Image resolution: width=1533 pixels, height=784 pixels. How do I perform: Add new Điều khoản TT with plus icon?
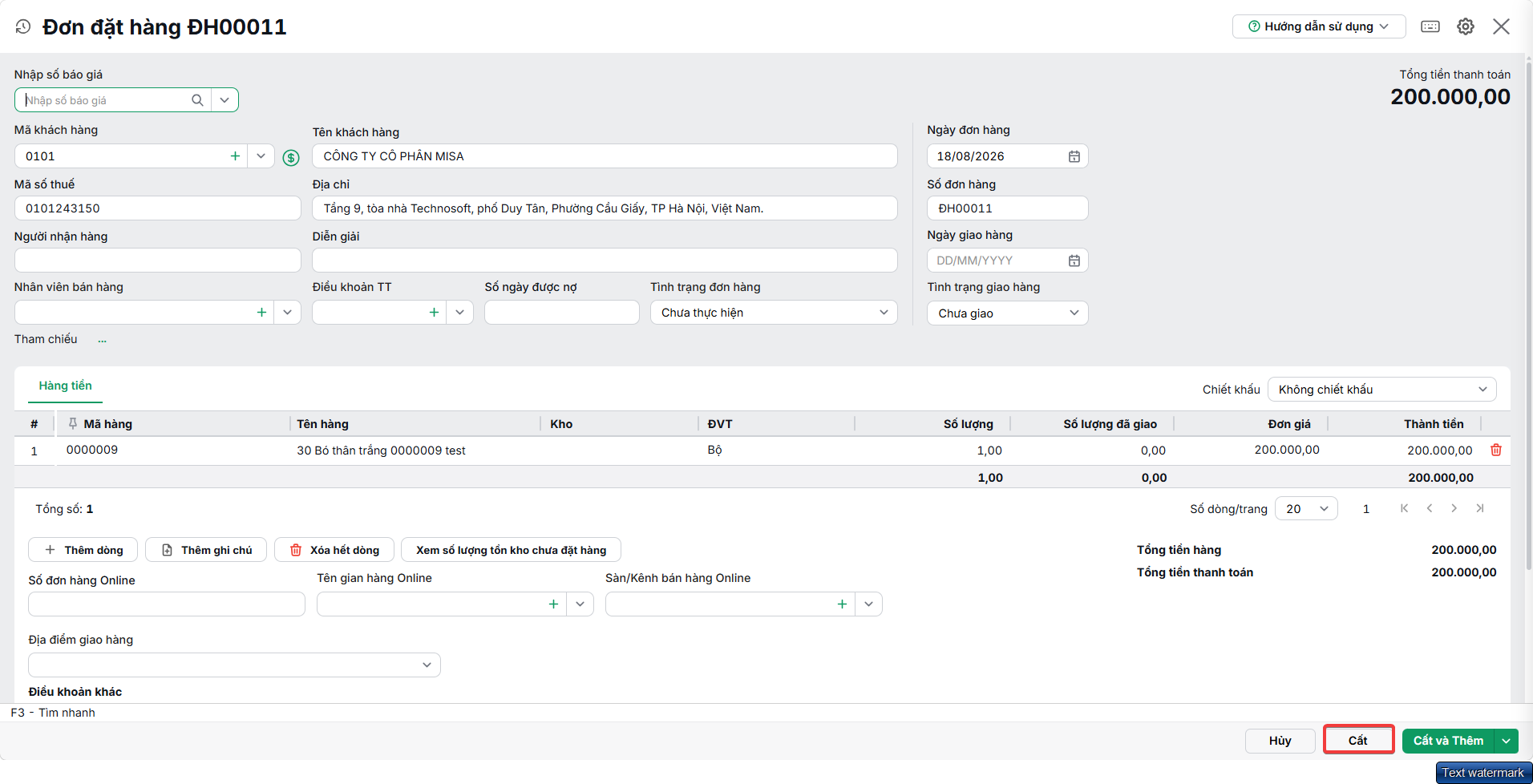click(x=434, y=313)
